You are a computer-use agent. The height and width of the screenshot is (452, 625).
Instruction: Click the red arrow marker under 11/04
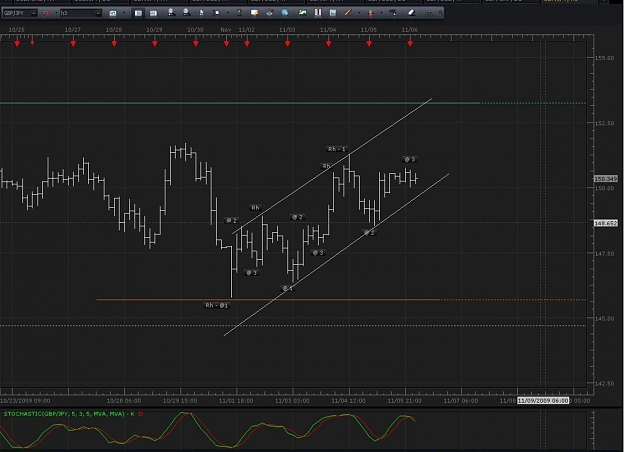(x=328, y=43)
